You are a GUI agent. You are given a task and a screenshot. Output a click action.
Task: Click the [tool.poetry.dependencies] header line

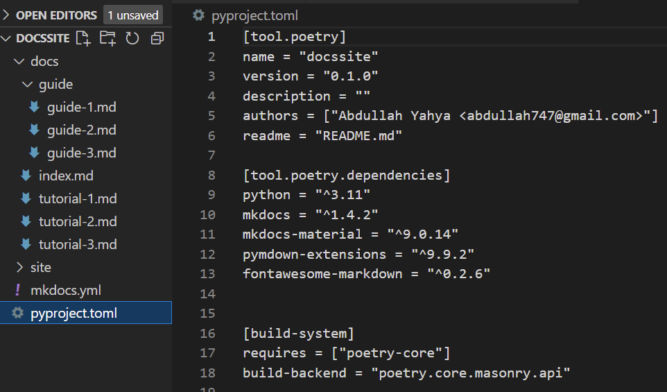pos(346,175)
